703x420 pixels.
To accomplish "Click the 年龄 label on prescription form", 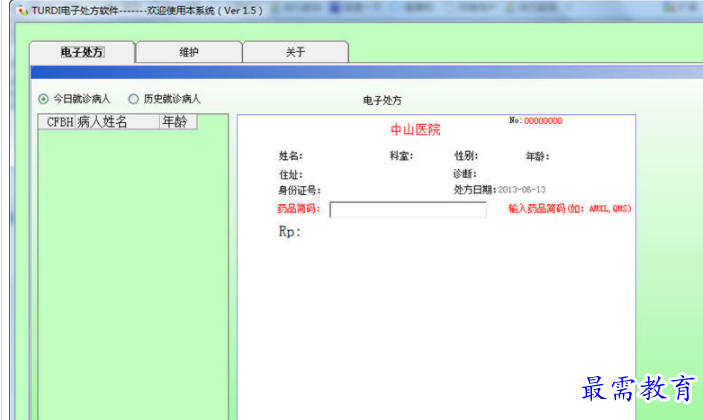I will coord(538,156).
